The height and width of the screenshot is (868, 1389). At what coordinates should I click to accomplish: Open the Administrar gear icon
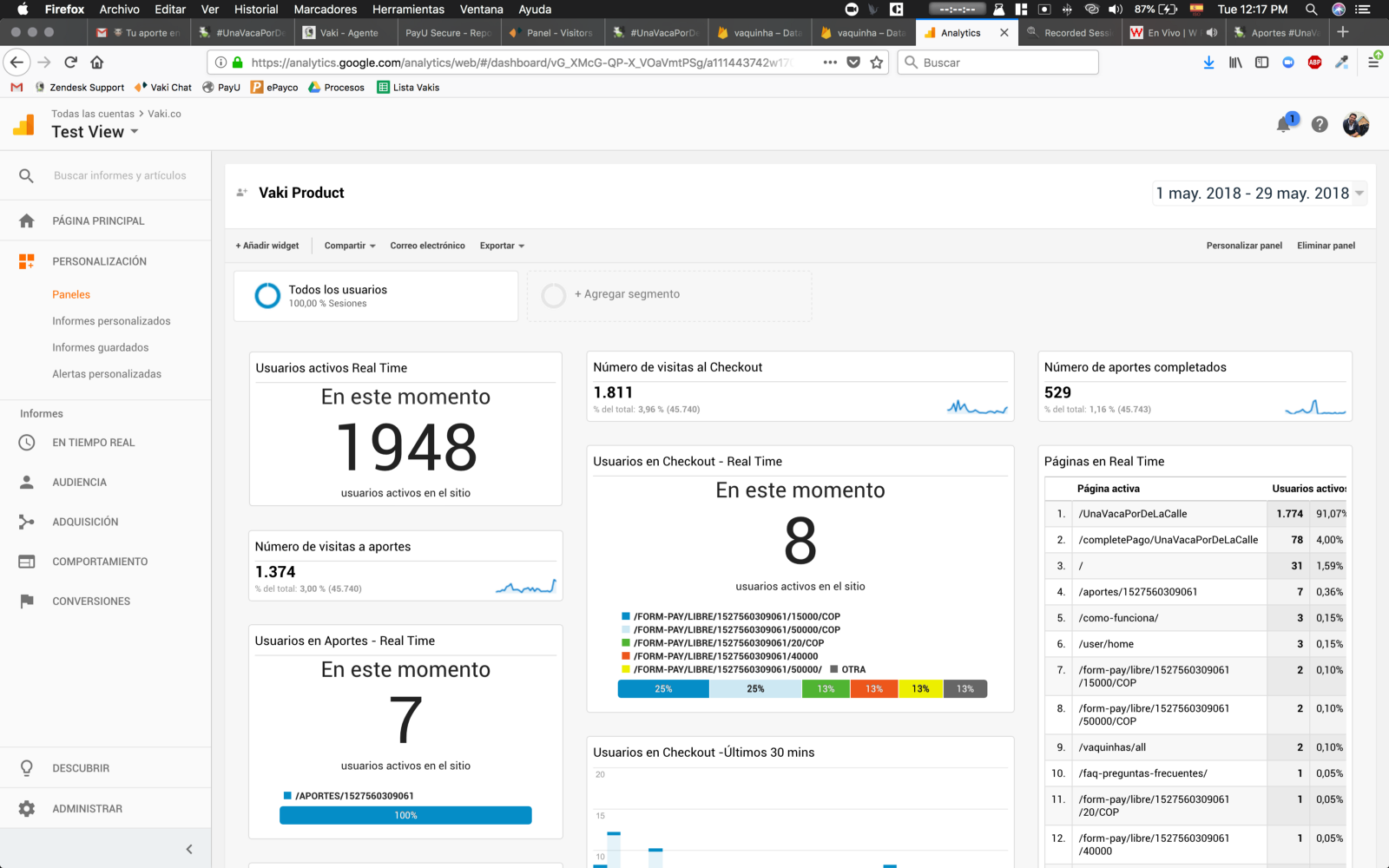click(27, 809)
